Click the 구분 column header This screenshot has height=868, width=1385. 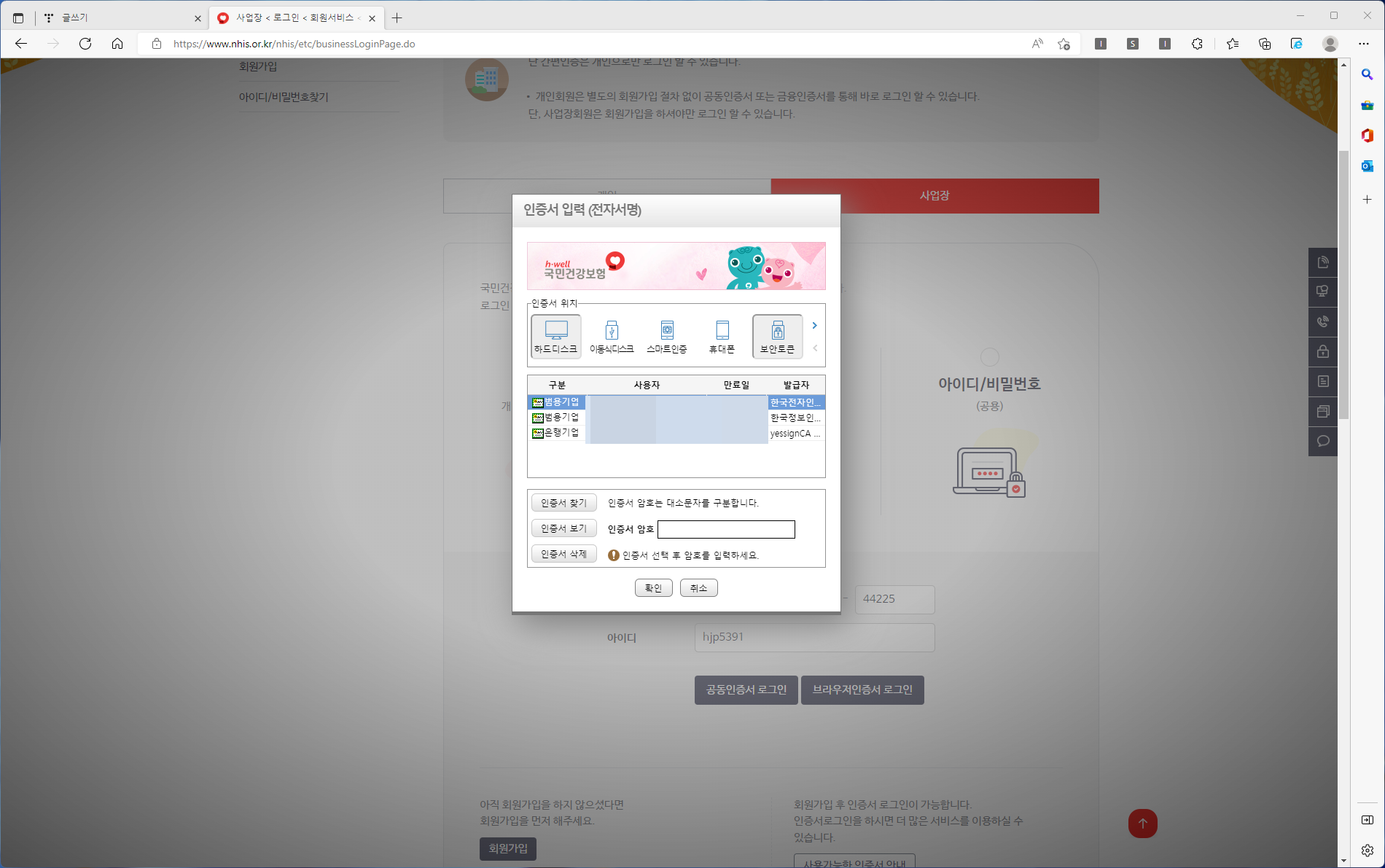pyautogui.click(x=557, y=385)
